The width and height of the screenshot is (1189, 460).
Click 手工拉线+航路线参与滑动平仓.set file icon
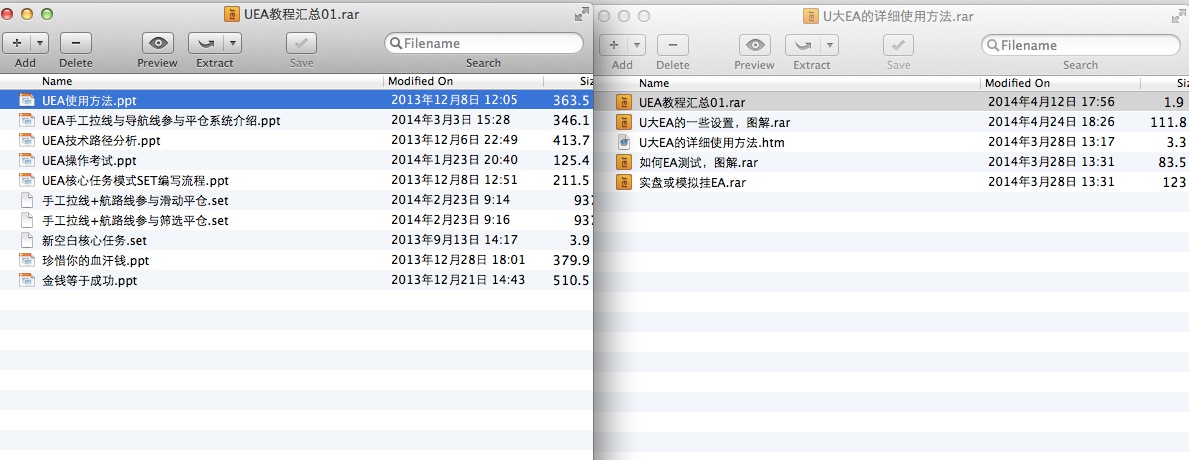(27, 200)
